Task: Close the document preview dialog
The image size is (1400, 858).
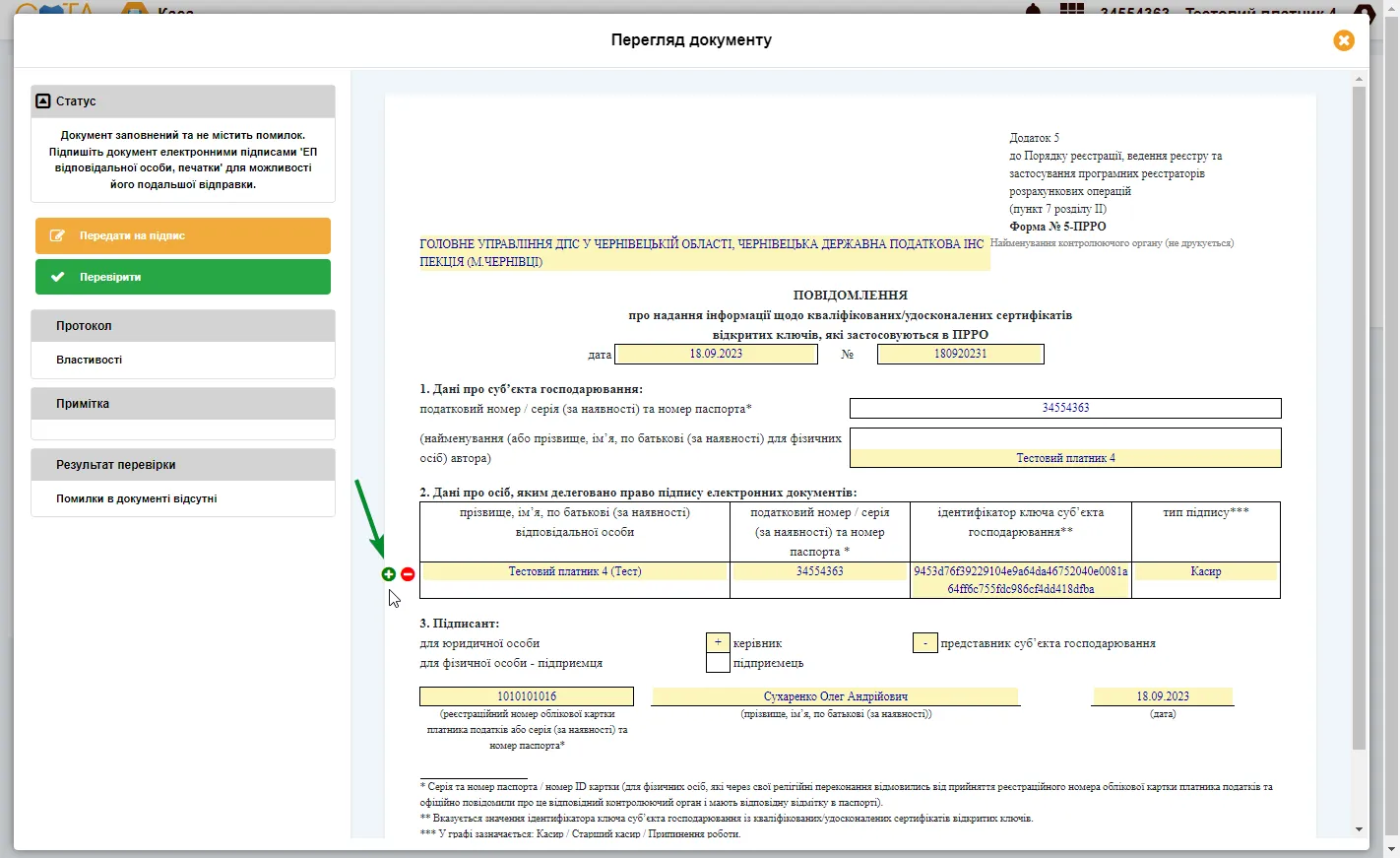Action: pos(1344,40)
